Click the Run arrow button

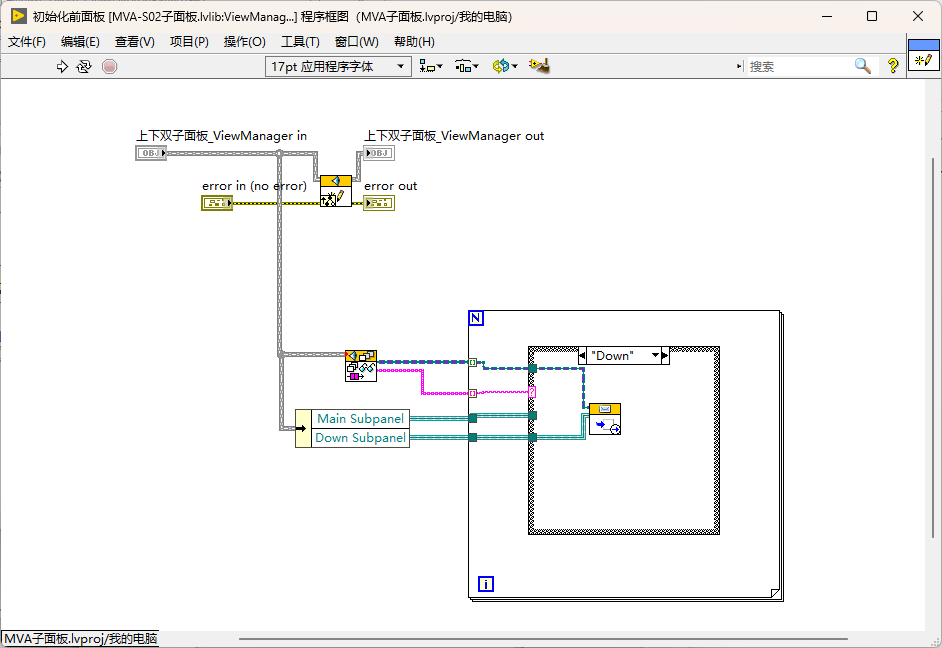(62, 67)
